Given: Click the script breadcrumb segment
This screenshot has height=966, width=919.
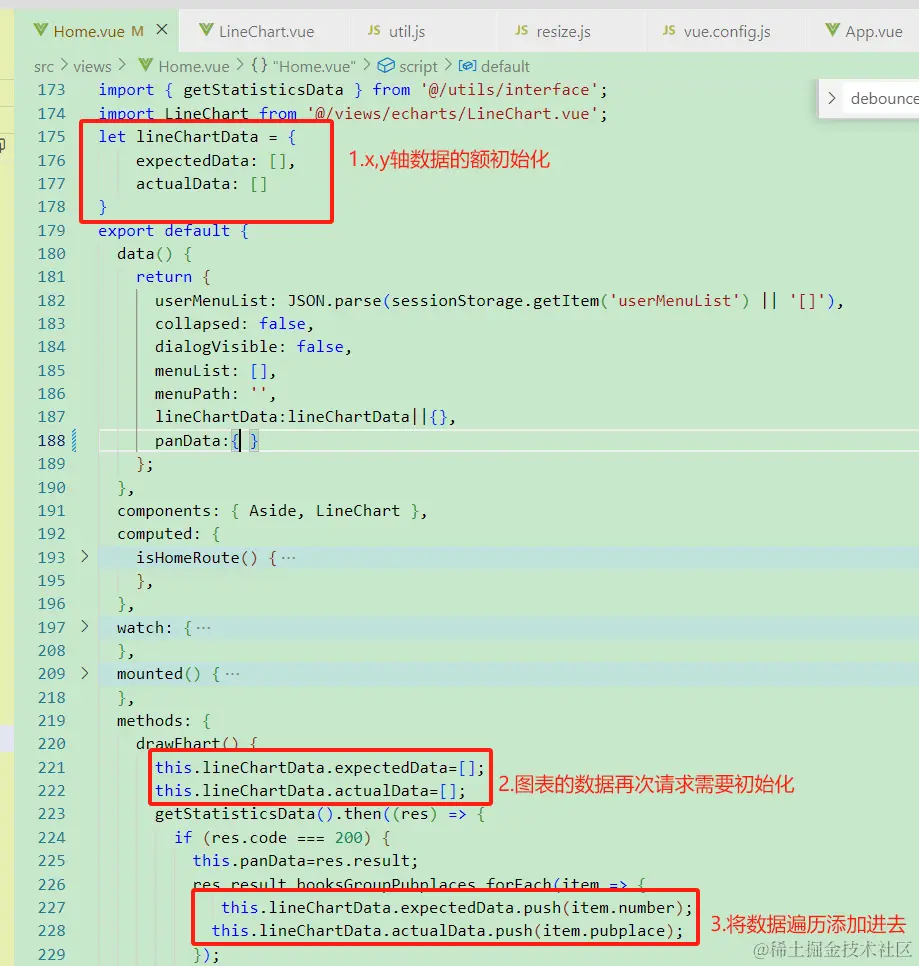Looking at the screenshot, I should [418, 67].
